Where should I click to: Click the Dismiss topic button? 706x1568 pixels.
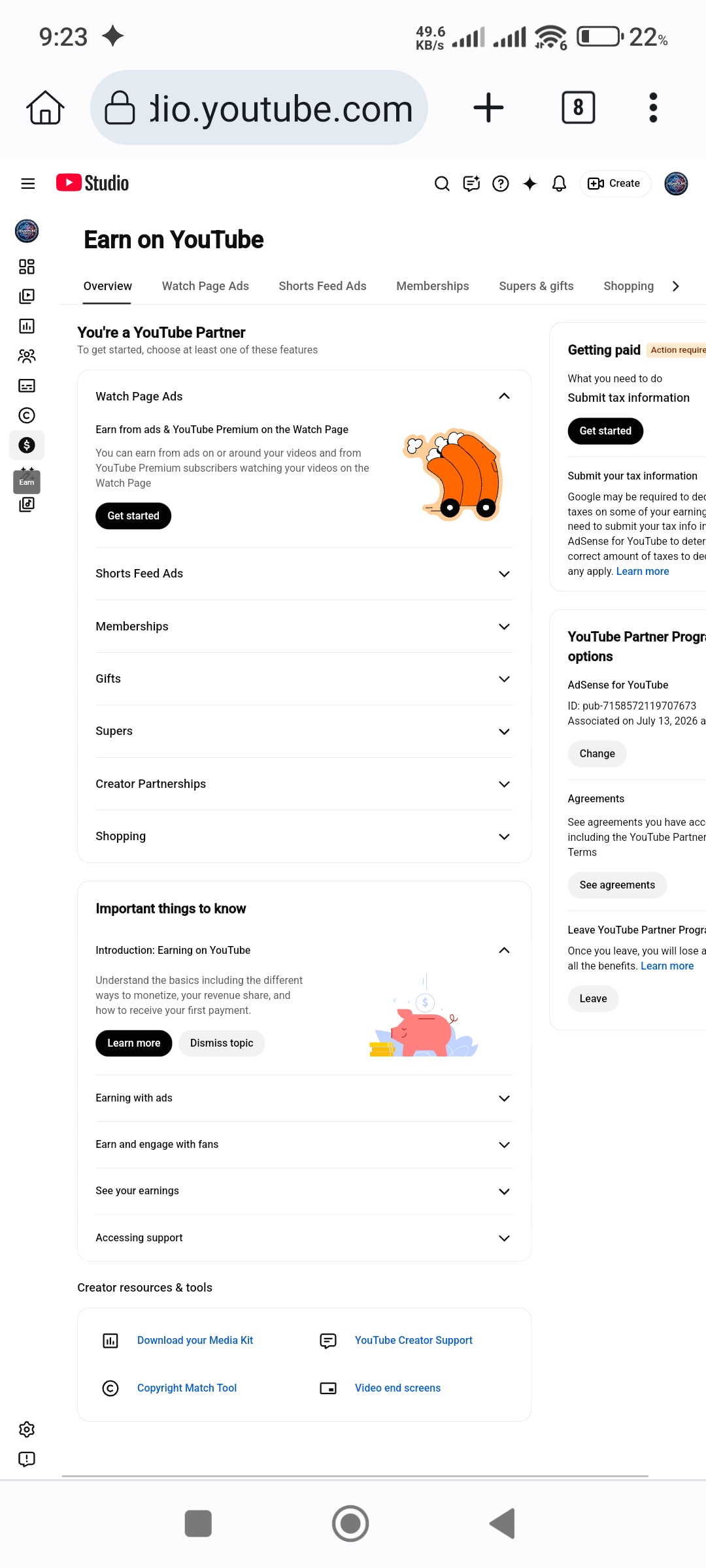pyautogui.click(x=222, y=1043)
